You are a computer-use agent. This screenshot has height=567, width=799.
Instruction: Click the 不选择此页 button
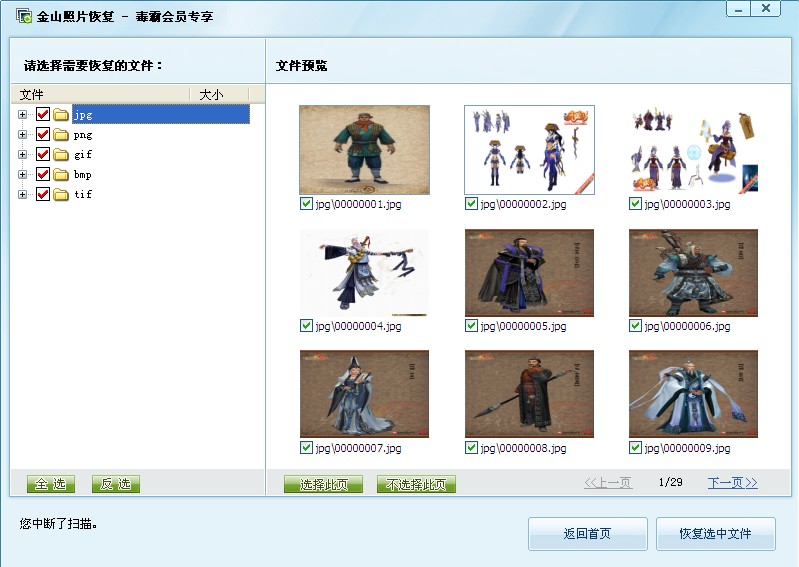click(416, 484)
